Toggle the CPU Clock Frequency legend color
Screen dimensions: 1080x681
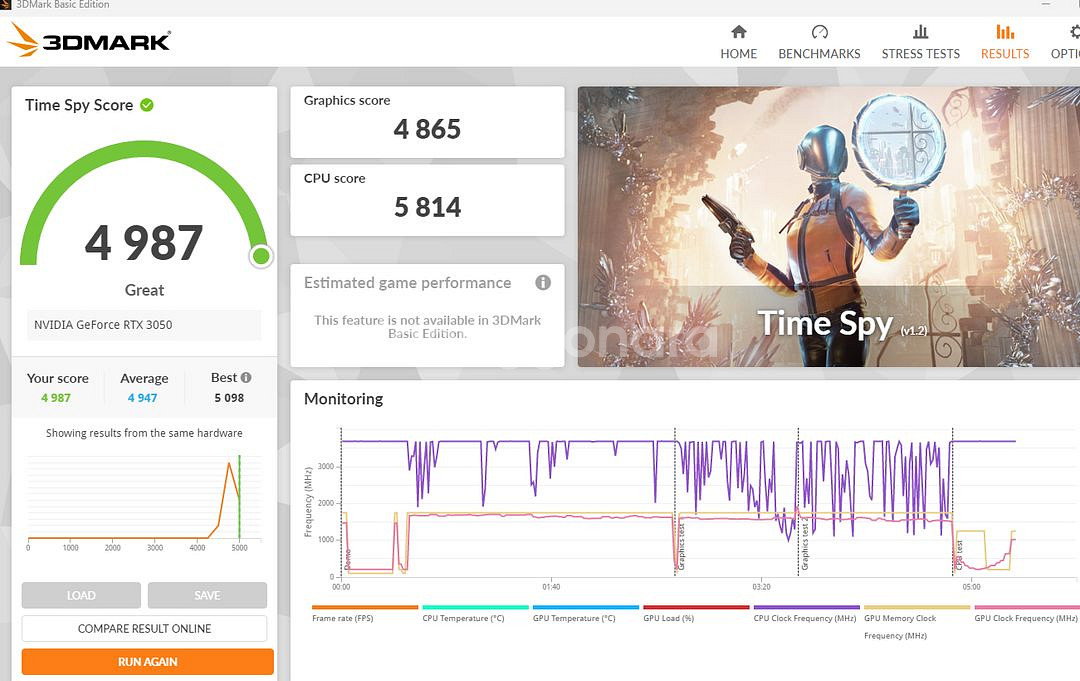pos(807,607)
